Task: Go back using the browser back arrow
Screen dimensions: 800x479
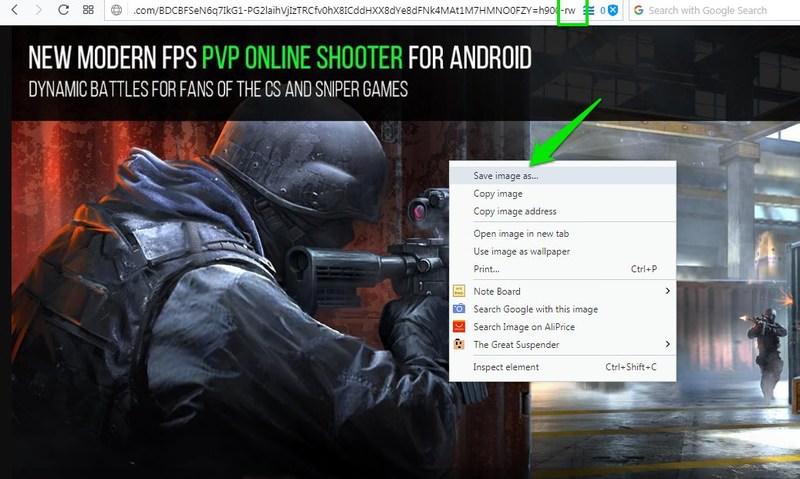Action: pyautogui.click(x=15, y=9)
